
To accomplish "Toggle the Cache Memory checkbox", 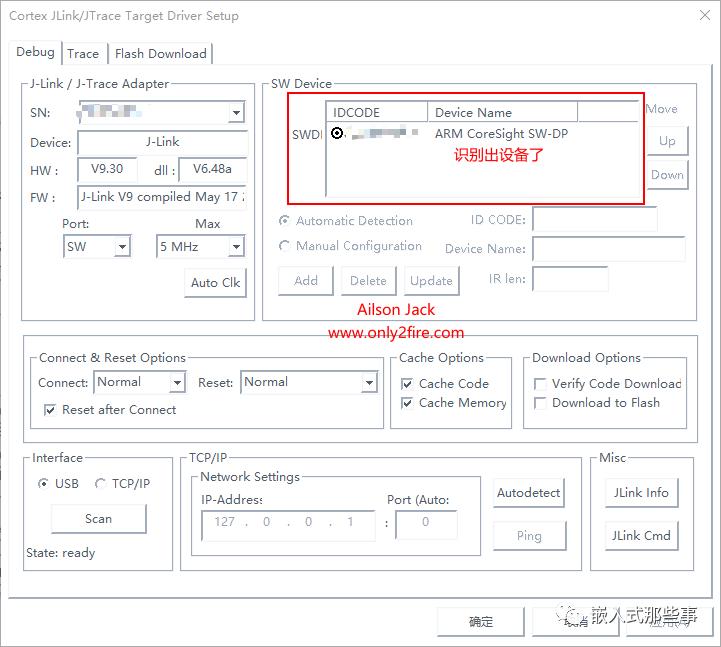I will pos(407,403).
